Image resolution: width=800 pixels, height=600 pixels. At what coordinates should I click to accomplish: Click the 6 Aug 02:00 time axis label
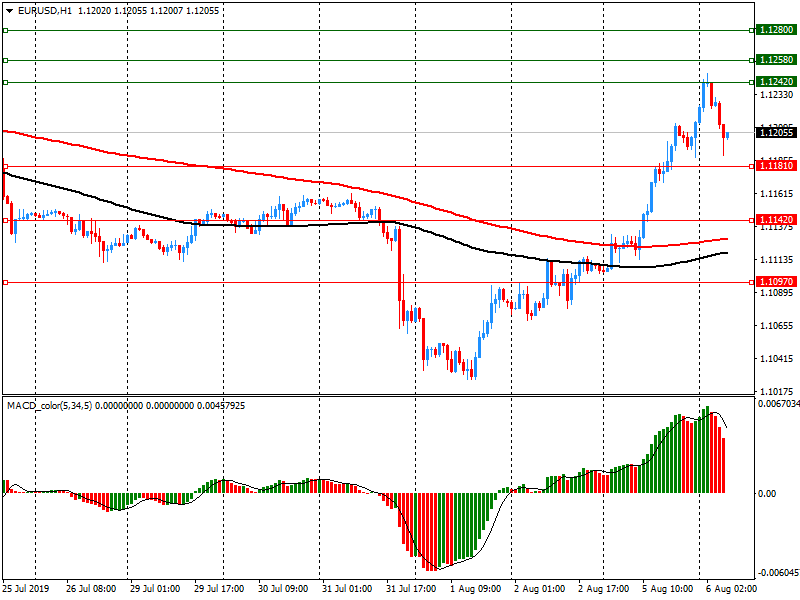(x=731, y=589)
